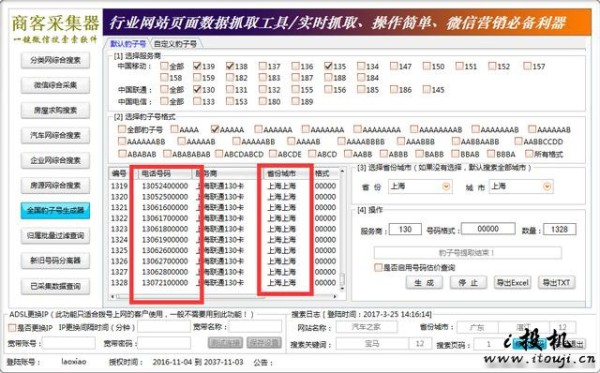The image size is (600, 373).
Task: Tick the 中国移动 全部 checkbox
Action: click(164, 66)
